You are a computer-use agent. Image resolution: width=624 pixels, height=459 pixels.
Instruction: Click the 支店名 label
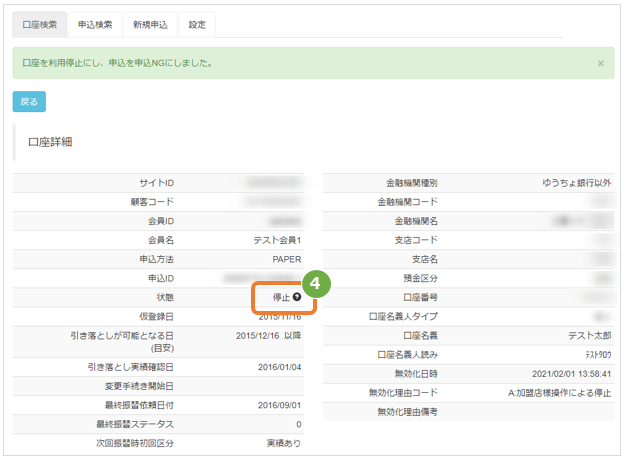pos(425,259)
